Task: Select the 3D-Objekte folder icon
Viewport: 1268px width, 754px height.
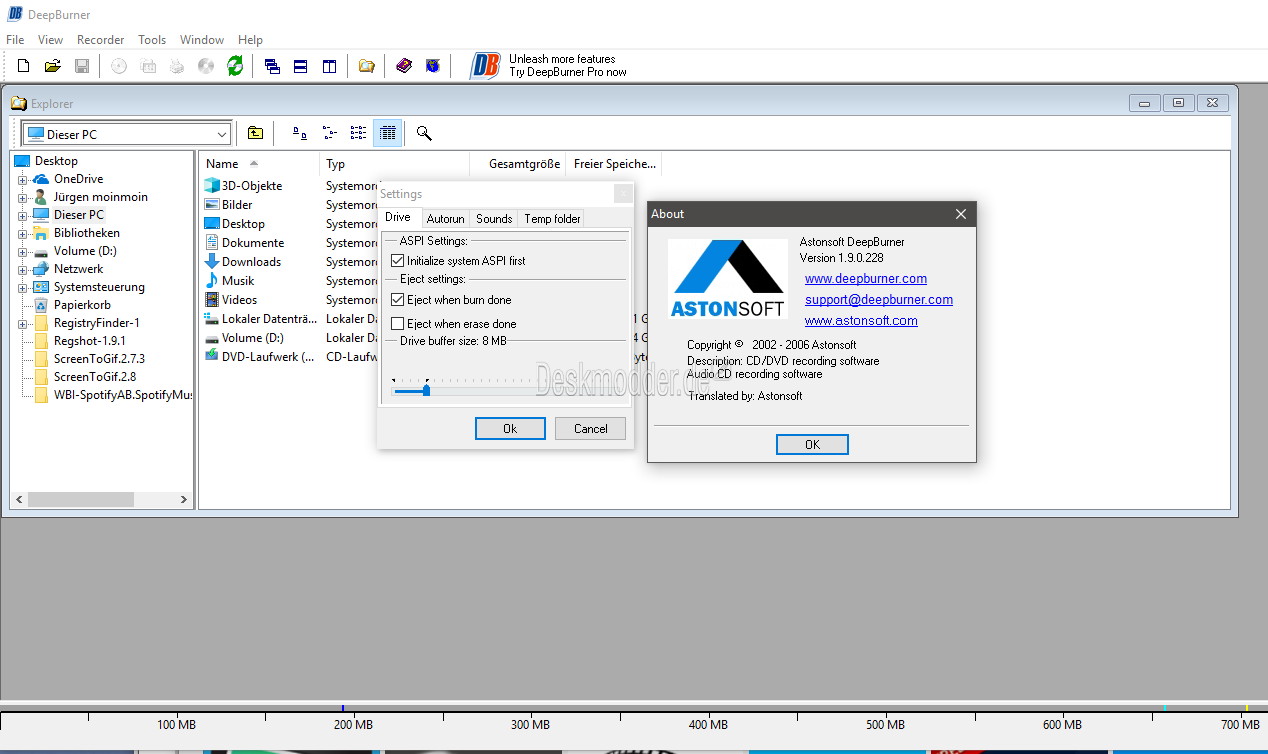Action: 212,186
